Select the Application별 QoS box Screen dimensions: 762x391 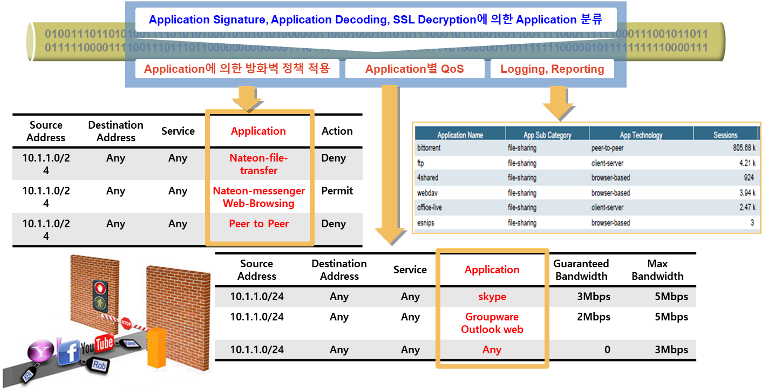tap(415, 69)
